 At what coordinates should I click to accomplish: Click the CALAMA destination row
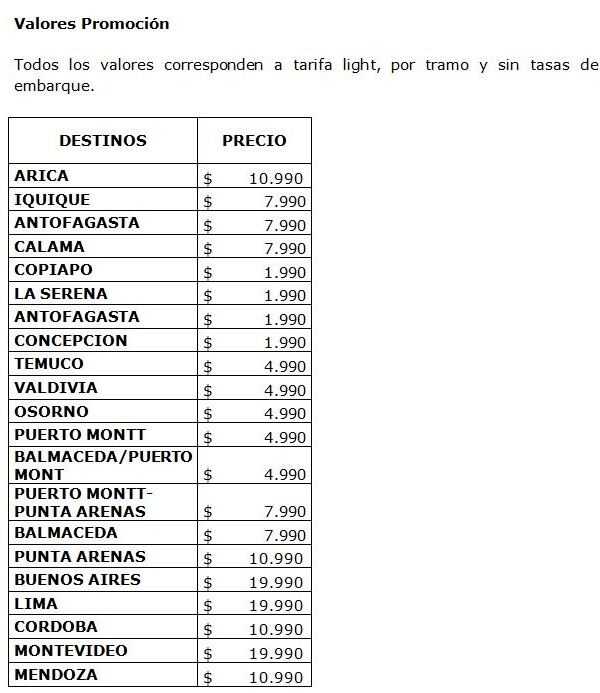coord(160,247)
